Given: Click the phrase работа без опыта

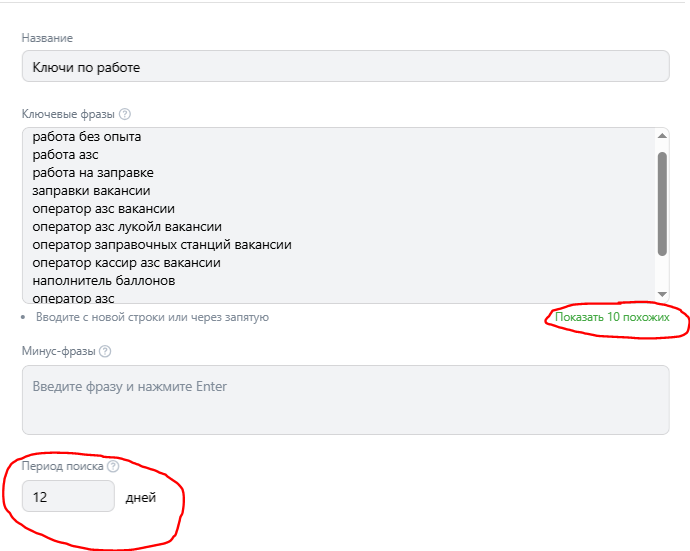Looking at the screenshot, I should [x=87, y=137].
